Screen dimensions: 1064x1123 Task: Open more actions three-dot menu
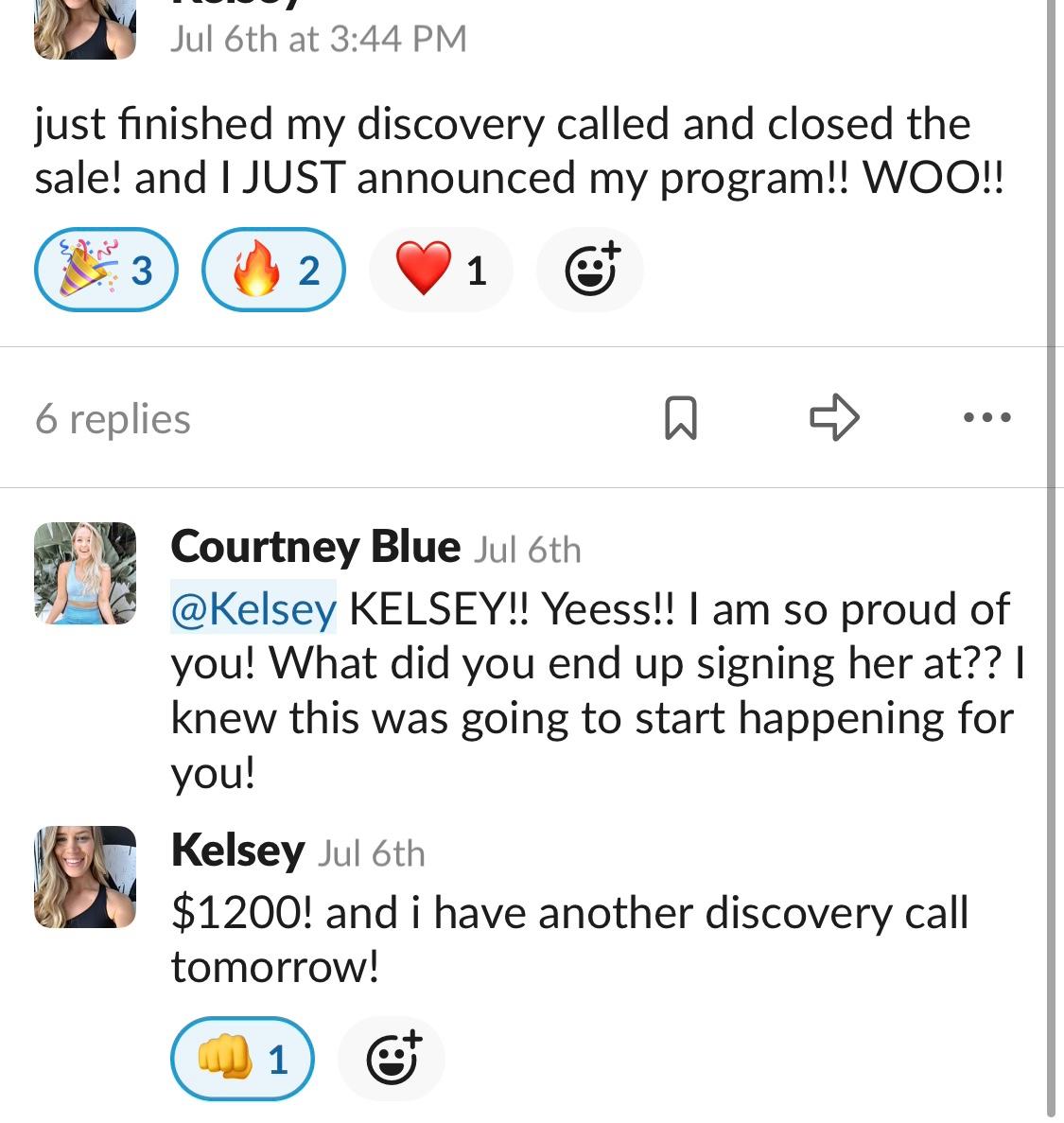986,417
